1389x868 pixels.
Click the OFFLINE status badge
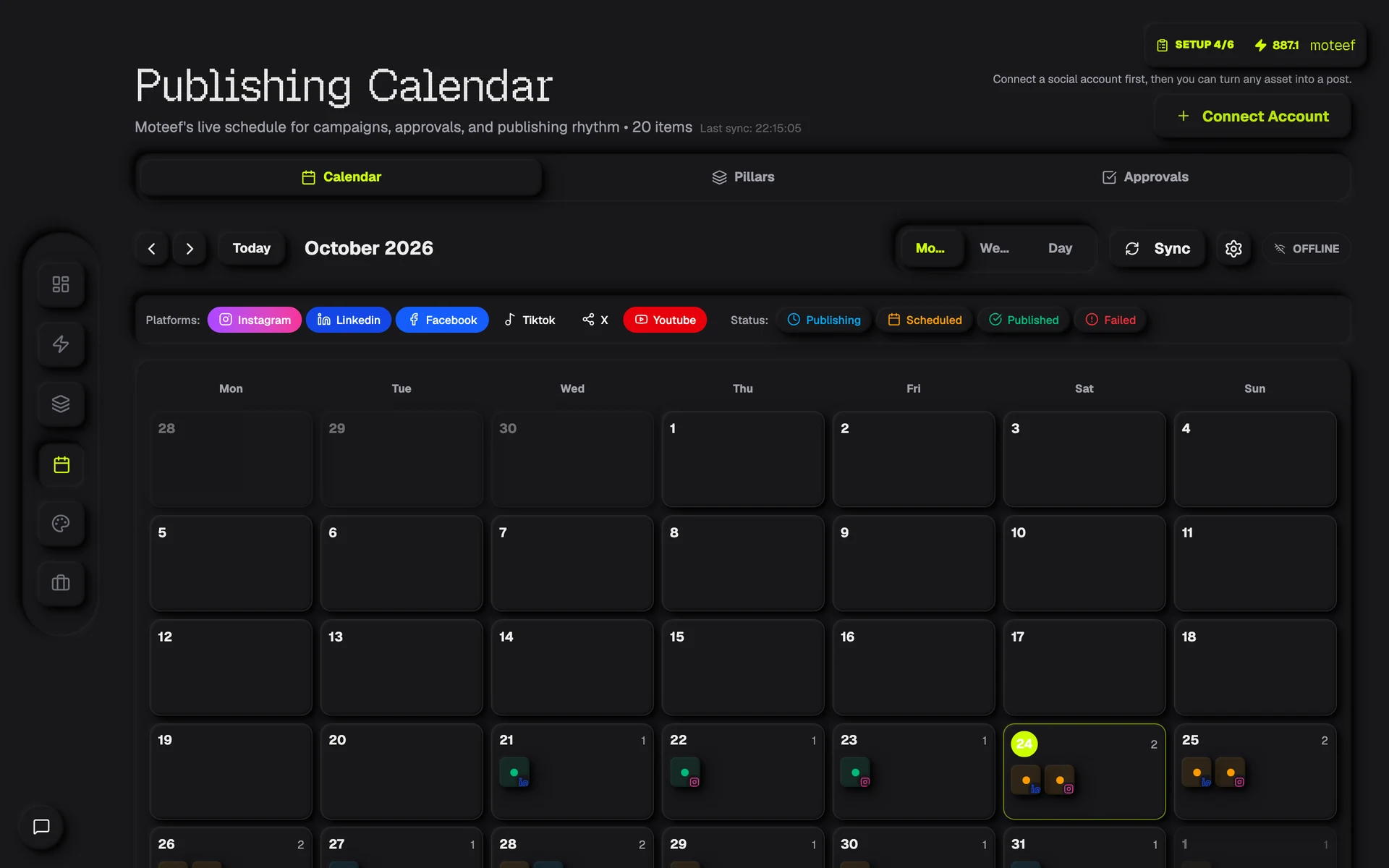click(x=1307, y=249)
